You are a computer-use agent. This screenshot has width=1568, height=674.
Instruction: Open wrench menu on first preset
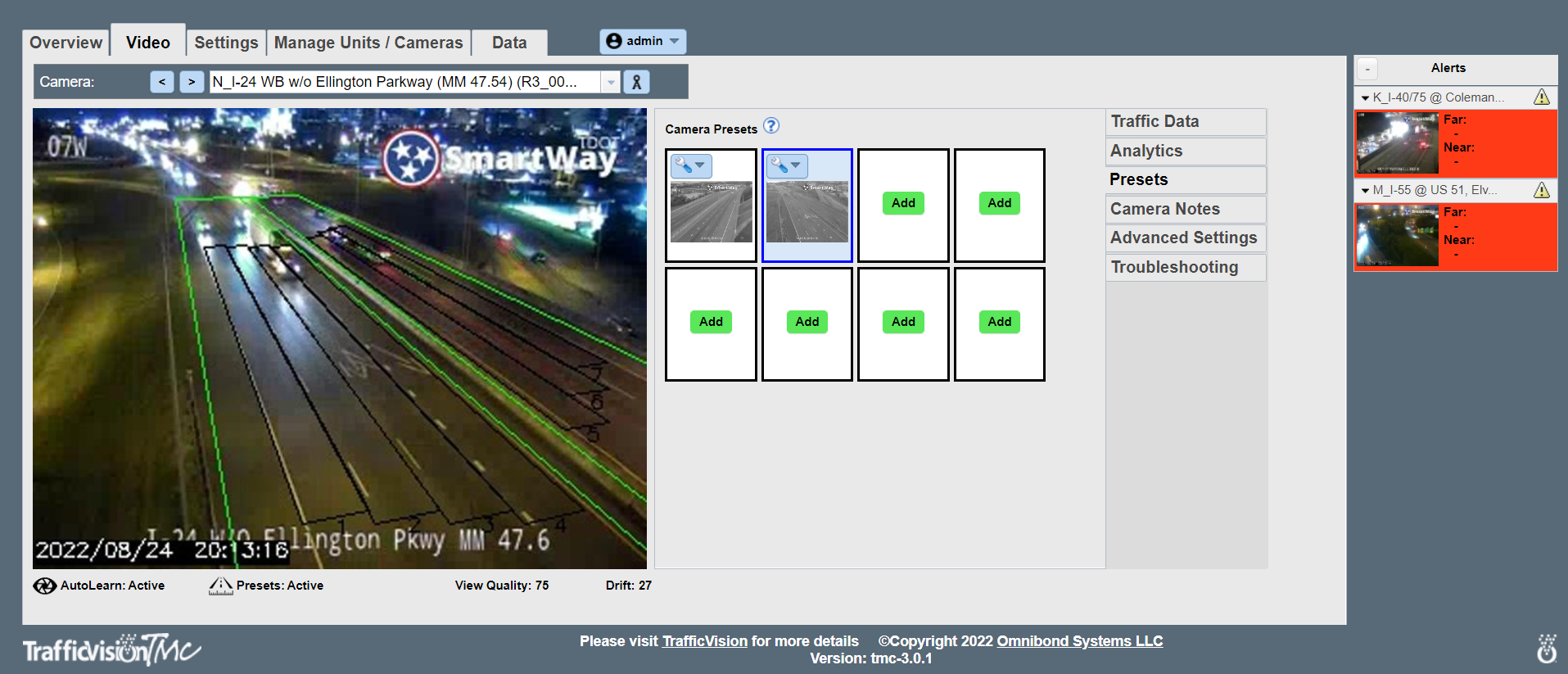691,165
